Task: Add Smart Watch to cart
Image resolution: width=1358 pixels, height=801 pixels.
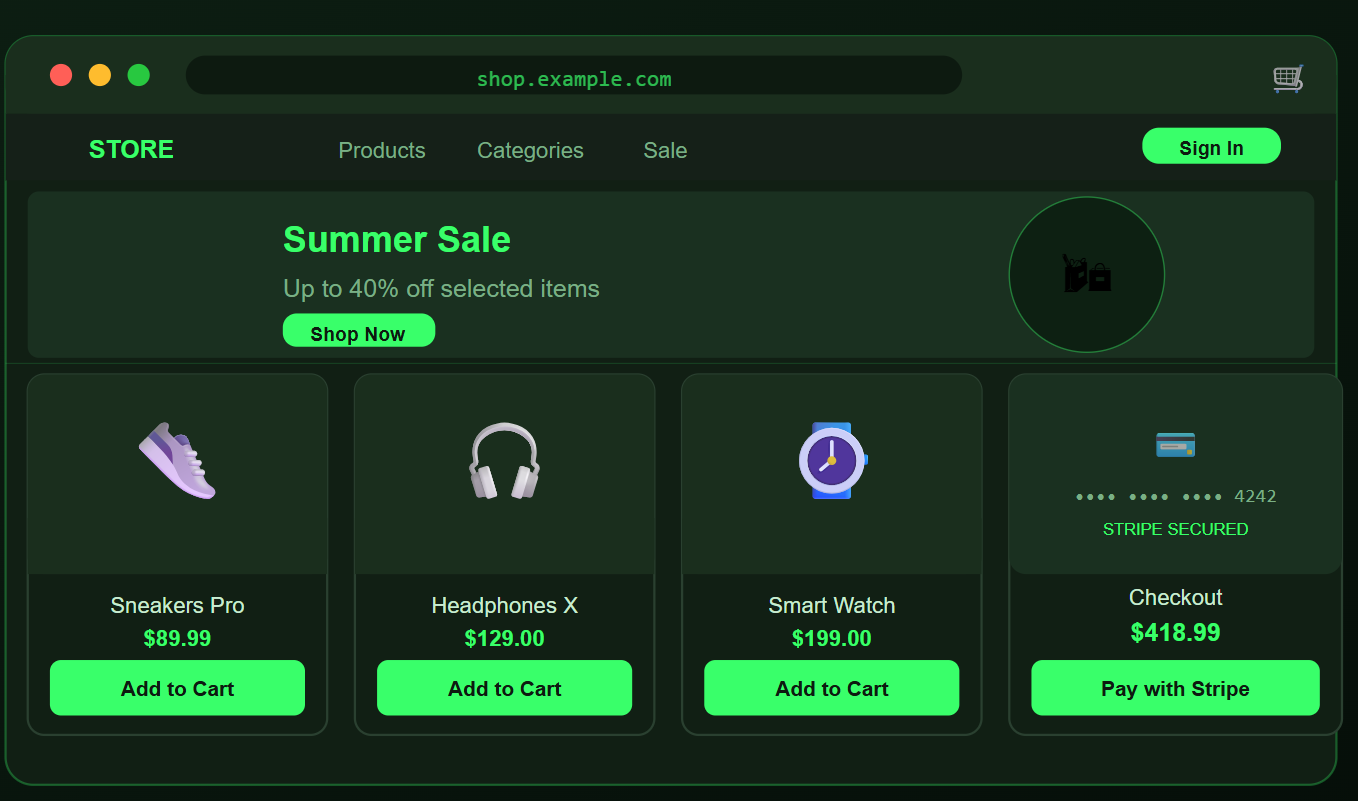Action: click(832, 688)
